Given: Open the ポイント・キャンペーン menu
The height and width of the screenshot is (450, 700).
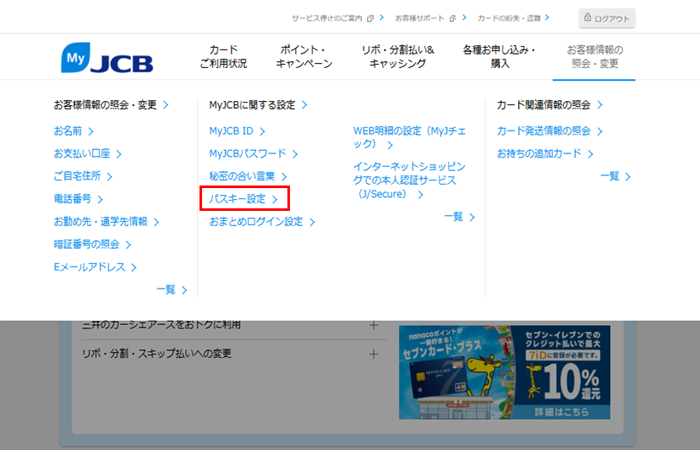Looking at the screenshot, I should click(304, 56).
